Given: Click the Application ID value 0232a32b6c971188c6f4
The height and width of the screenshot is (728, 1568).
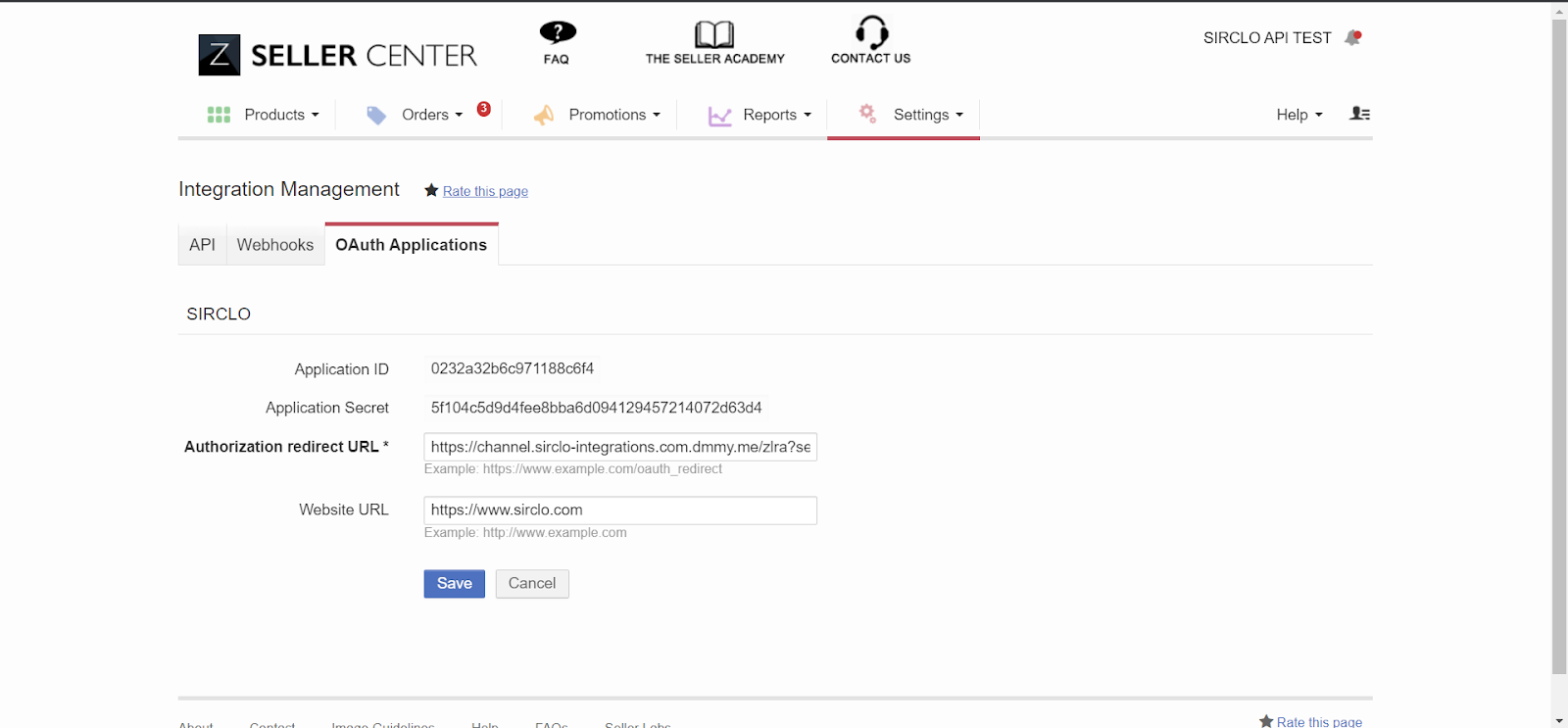Looking at the screenshot, I should coord(513,368).
